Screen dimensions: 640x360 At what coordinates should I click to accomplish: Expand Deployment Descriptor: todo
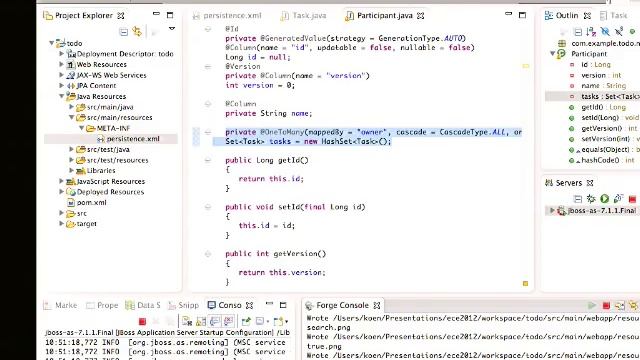click(x=61, y=53)
